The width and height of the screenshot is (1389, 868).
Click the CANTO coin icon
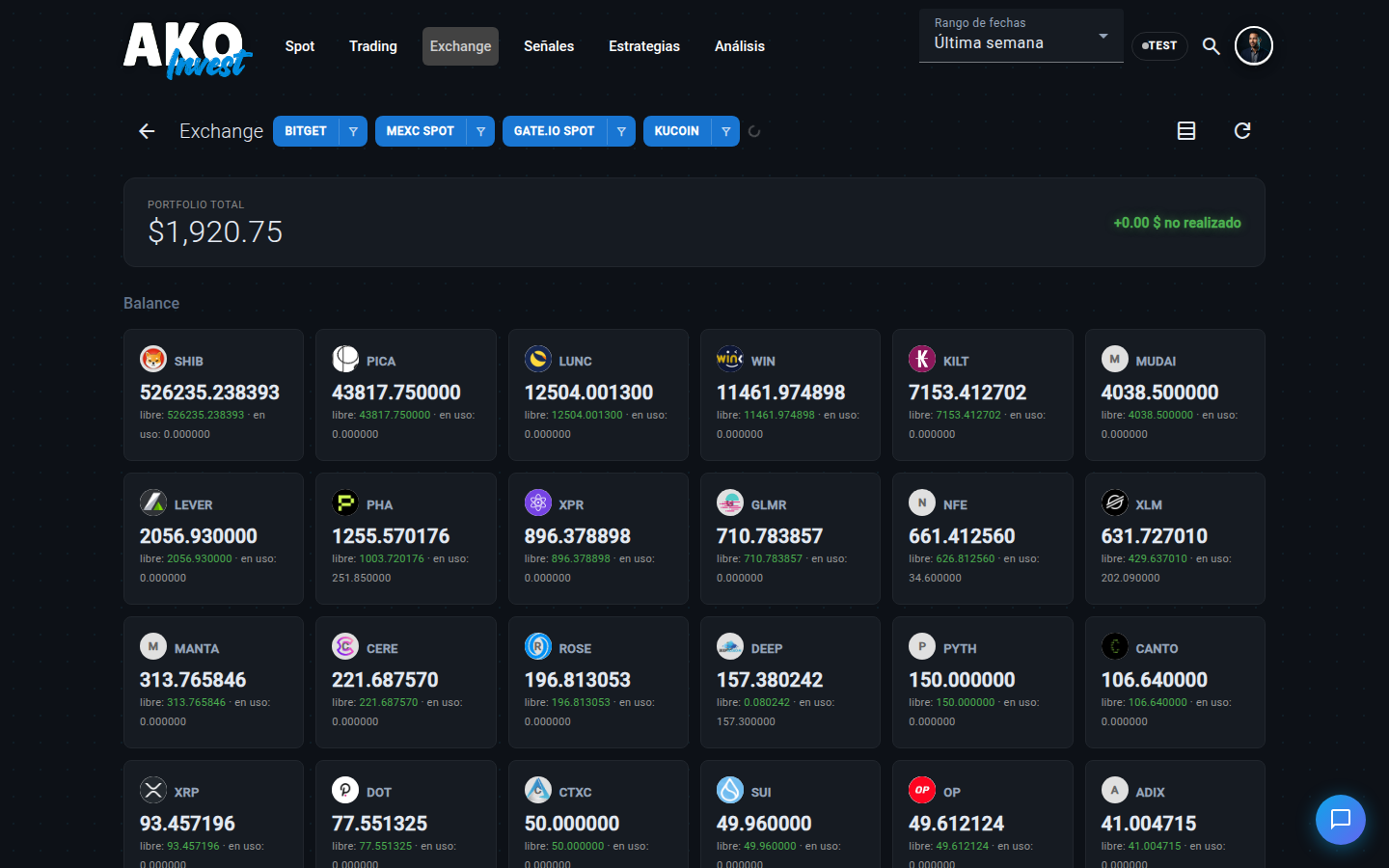coord(1115,646)
